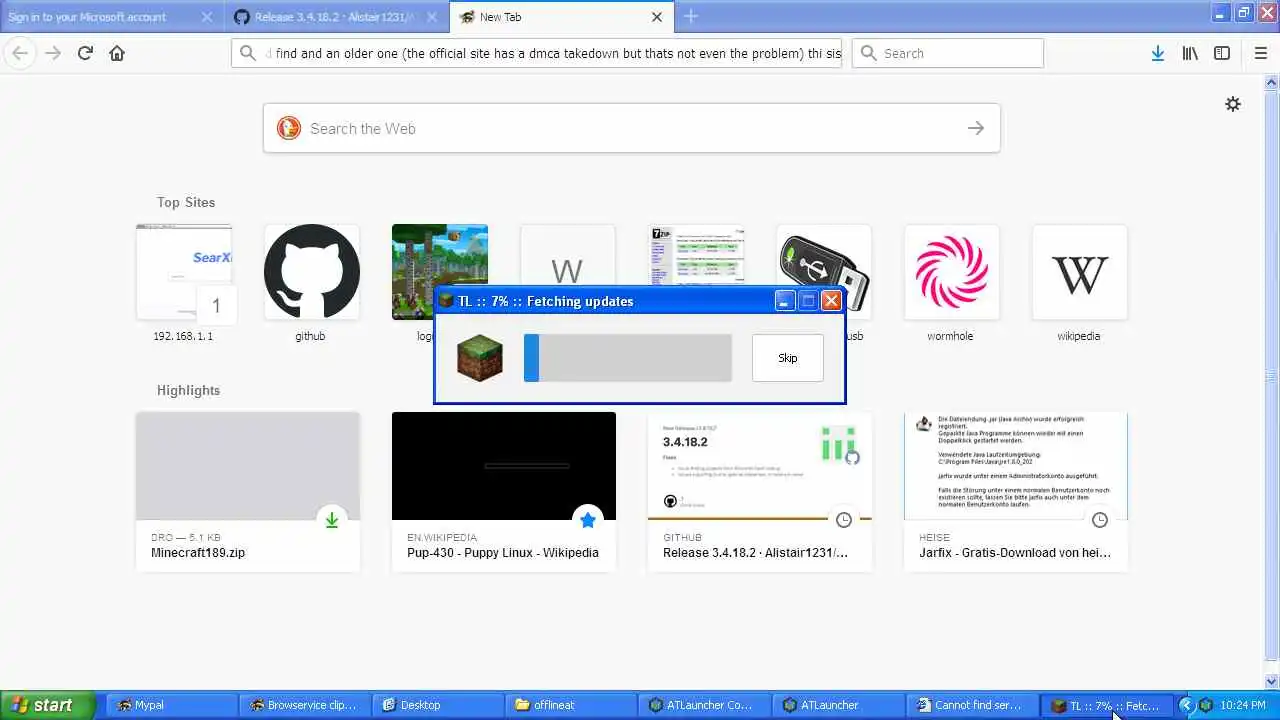Open the Windows start menu
This screenshot has height=720, width=1280.
(47, 705)
